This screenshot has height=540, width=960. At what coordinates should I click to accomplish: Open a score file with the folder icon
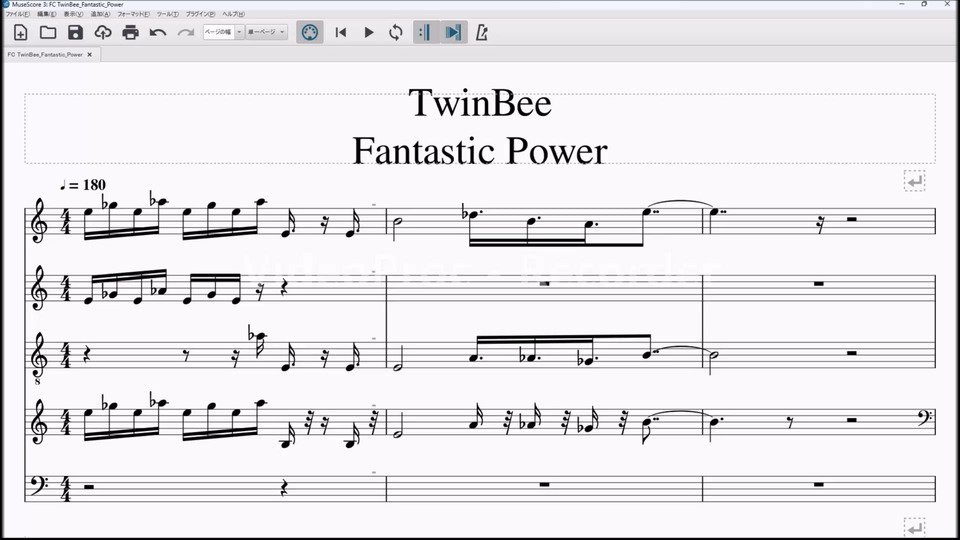click(48, 32)
